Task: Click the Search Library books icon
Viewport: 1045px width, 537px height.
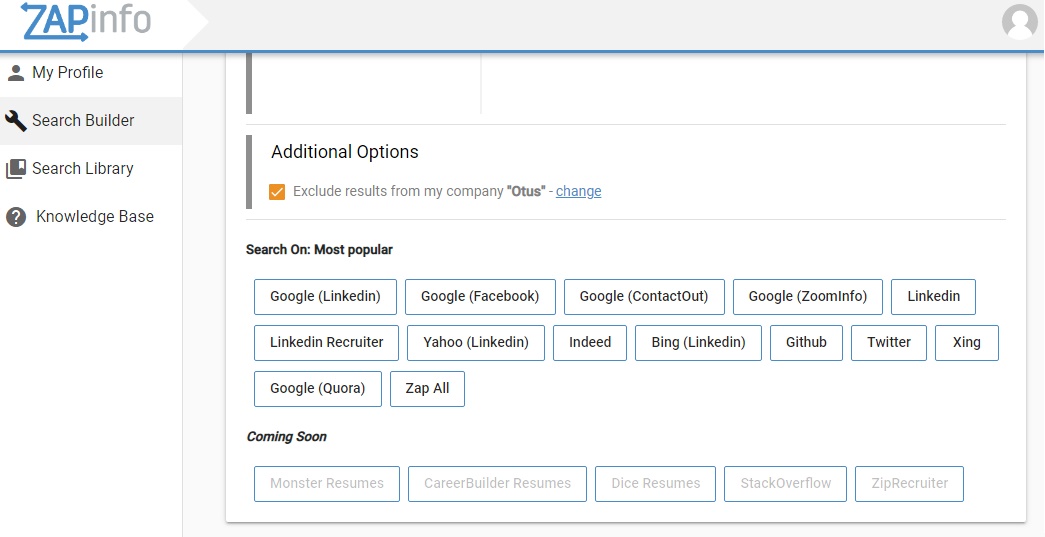Action: pos(16,169)
